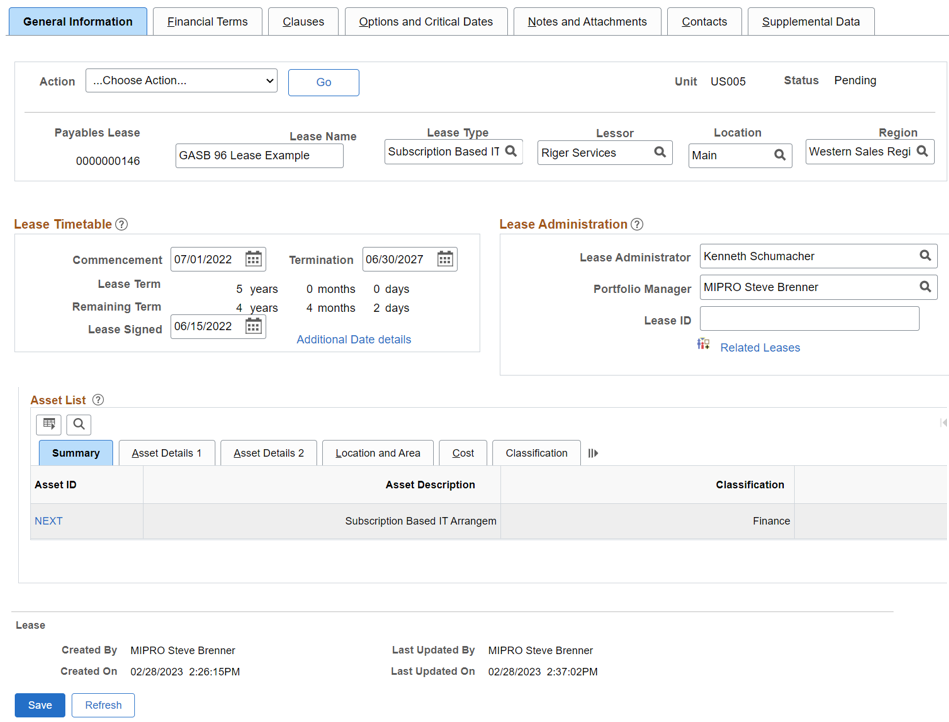Open the Termination date calendar picker
949x722 pixels.
pyautogui.click(x=445, y=260)
